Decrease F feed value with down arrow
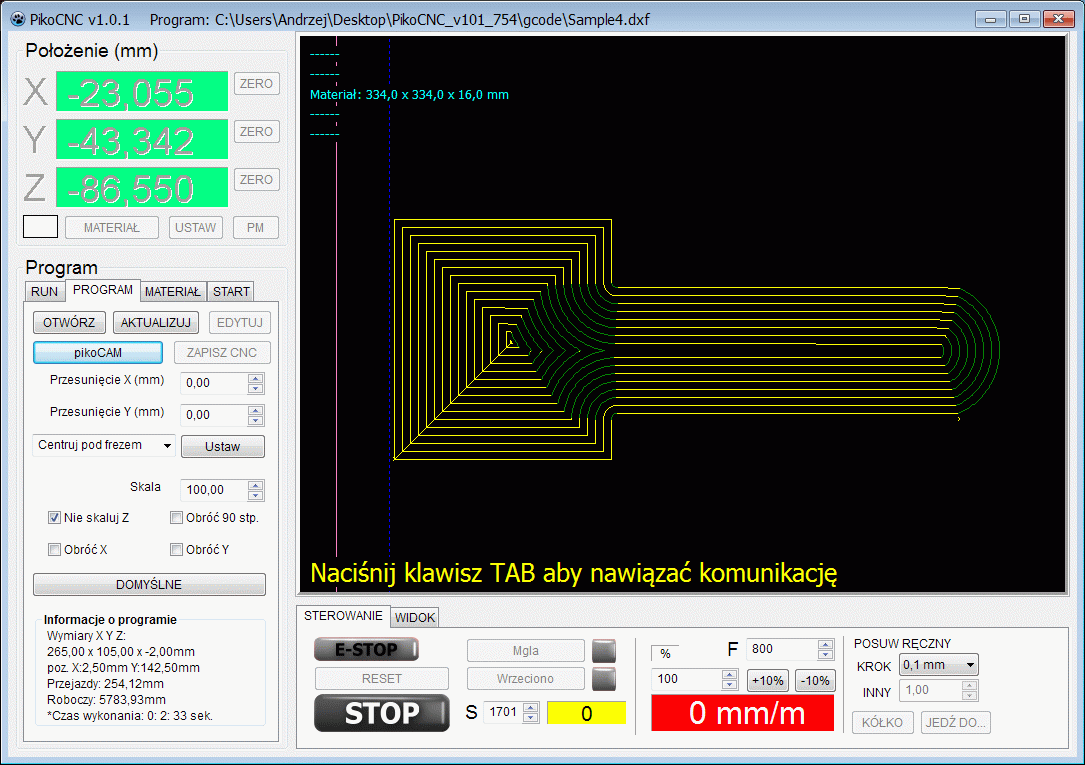 tap(825, 654)
